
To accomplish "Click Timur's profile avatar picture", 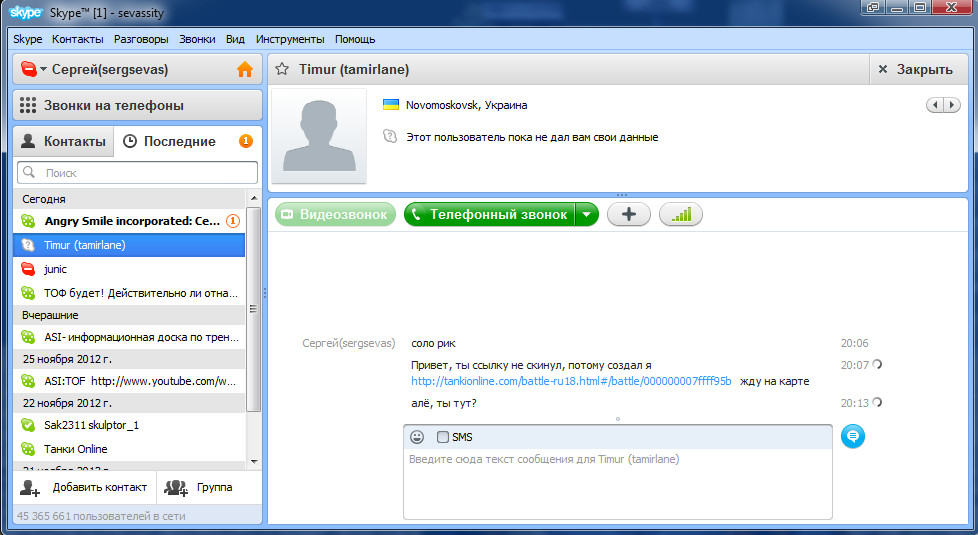I will (319, 135).
